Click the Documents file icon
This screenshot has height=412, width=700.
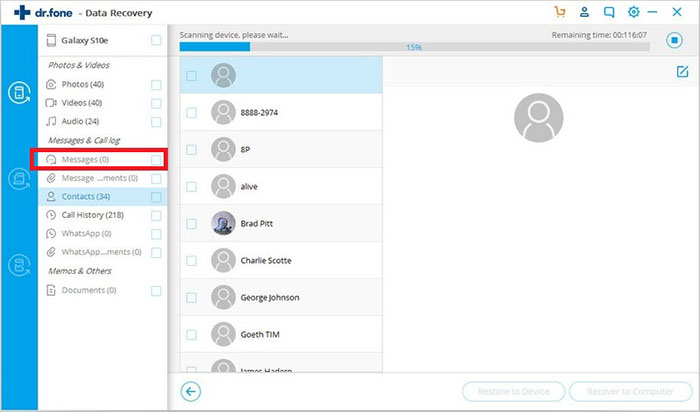pyautogui.click(x=51, y=291)
